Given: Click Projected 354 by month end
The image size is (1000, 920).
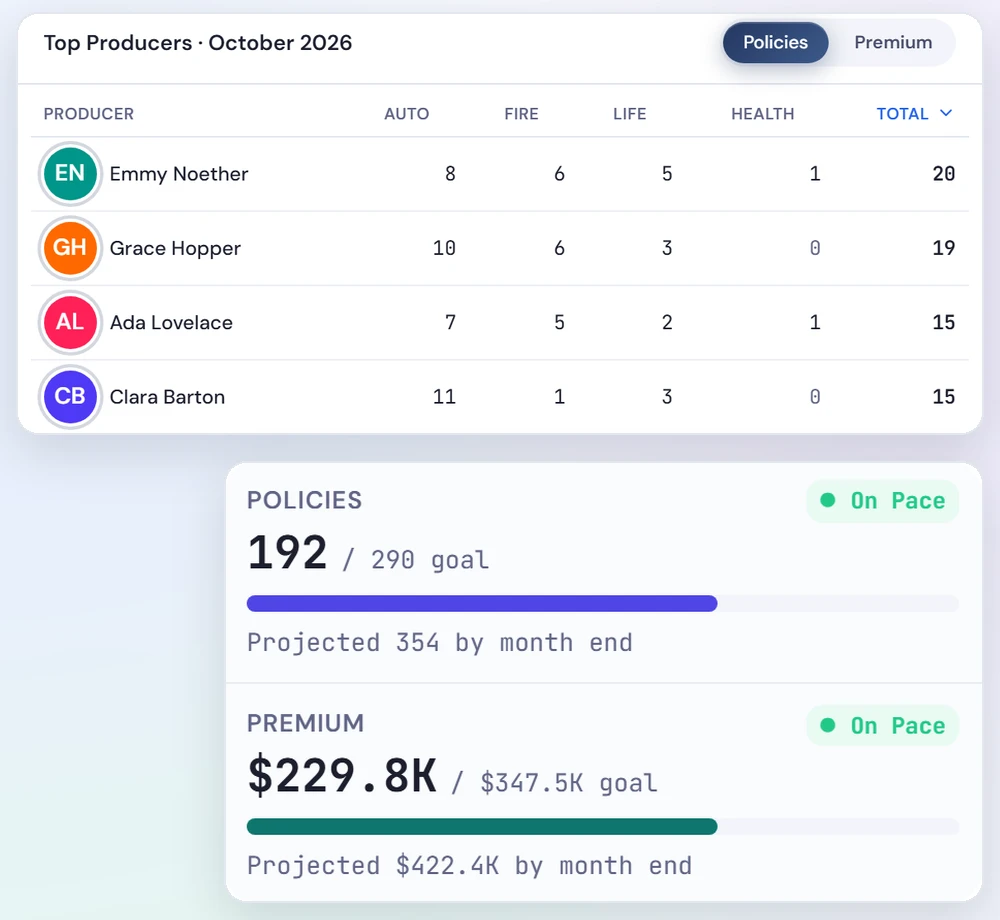Looking at the screenshot, I should (x=440, y=643).
